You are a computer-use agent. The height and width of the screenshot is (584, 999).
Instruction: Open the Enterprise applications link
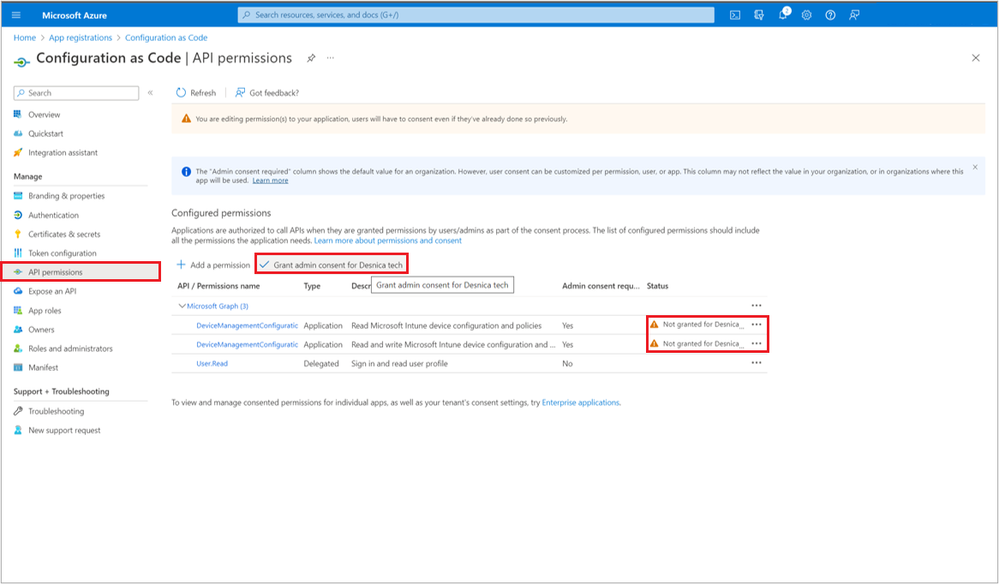point(580,402)
